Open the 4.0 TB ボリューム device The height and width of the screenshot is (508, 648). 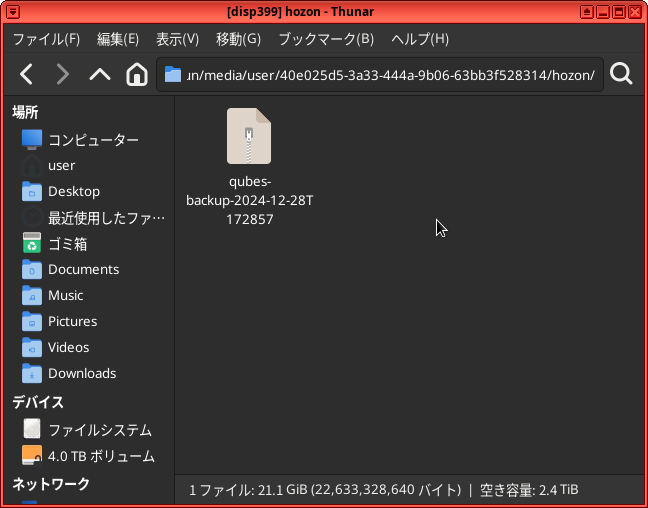coord(101,456)
